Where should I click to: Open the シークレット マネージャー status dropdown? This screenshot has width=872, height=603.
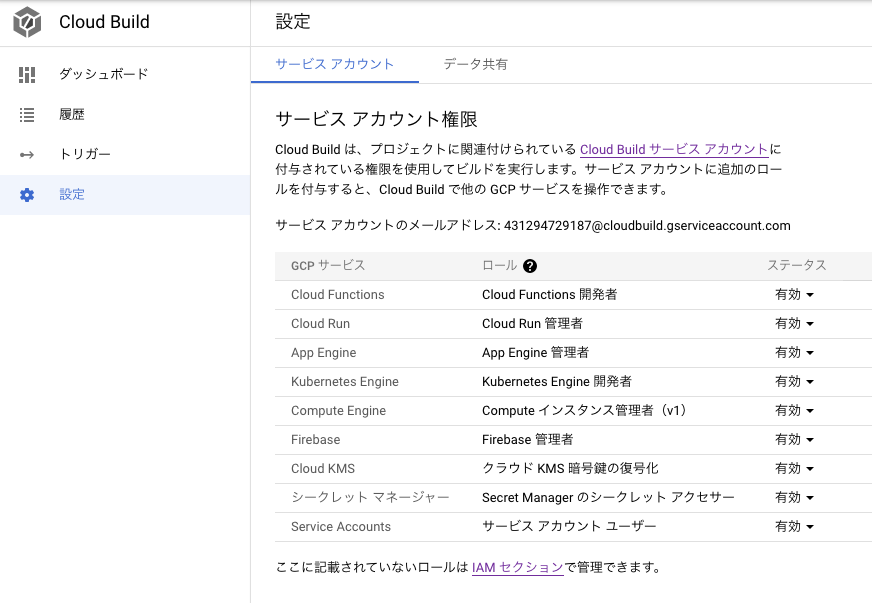(x=794, y=497)
